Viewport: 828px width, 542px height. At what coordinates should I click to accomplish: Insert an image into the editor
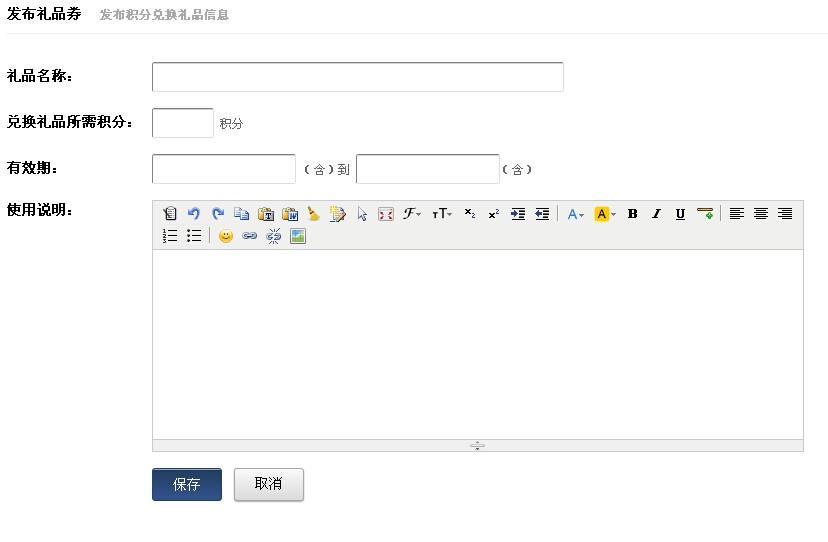tap(297, 236)
